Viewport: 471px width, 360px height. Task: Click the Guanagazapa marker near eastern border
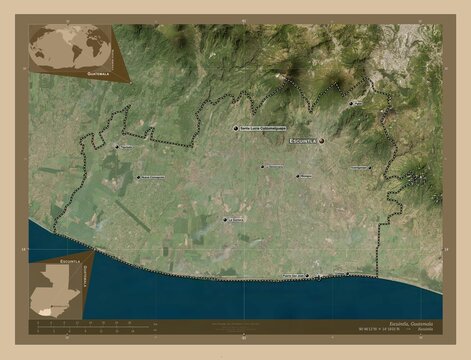click(370, 168)
